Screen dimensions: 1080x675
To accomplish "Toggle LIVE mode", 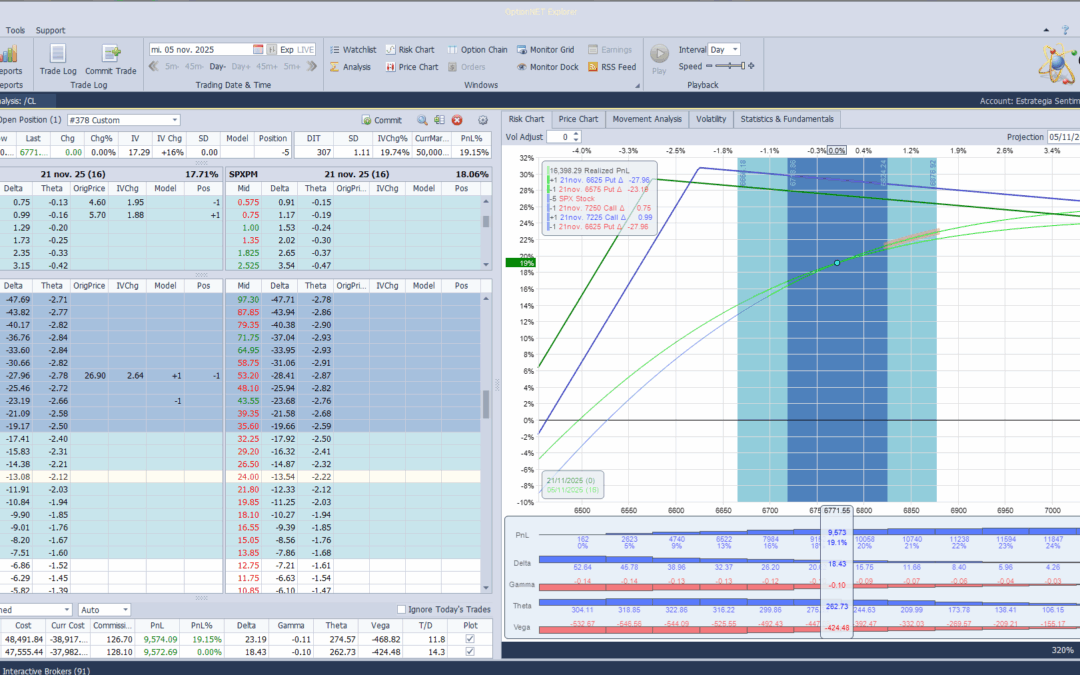I will point(305,50).
